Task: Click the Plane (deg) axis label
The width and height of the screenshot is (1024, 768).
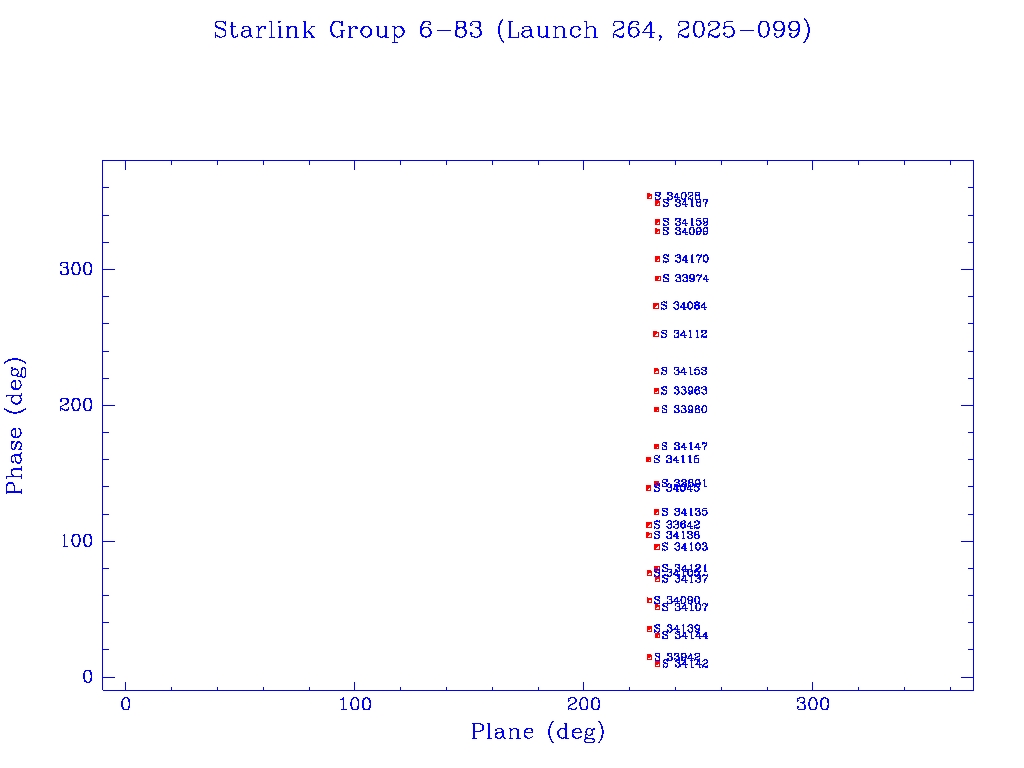Action: click(538, 733)
